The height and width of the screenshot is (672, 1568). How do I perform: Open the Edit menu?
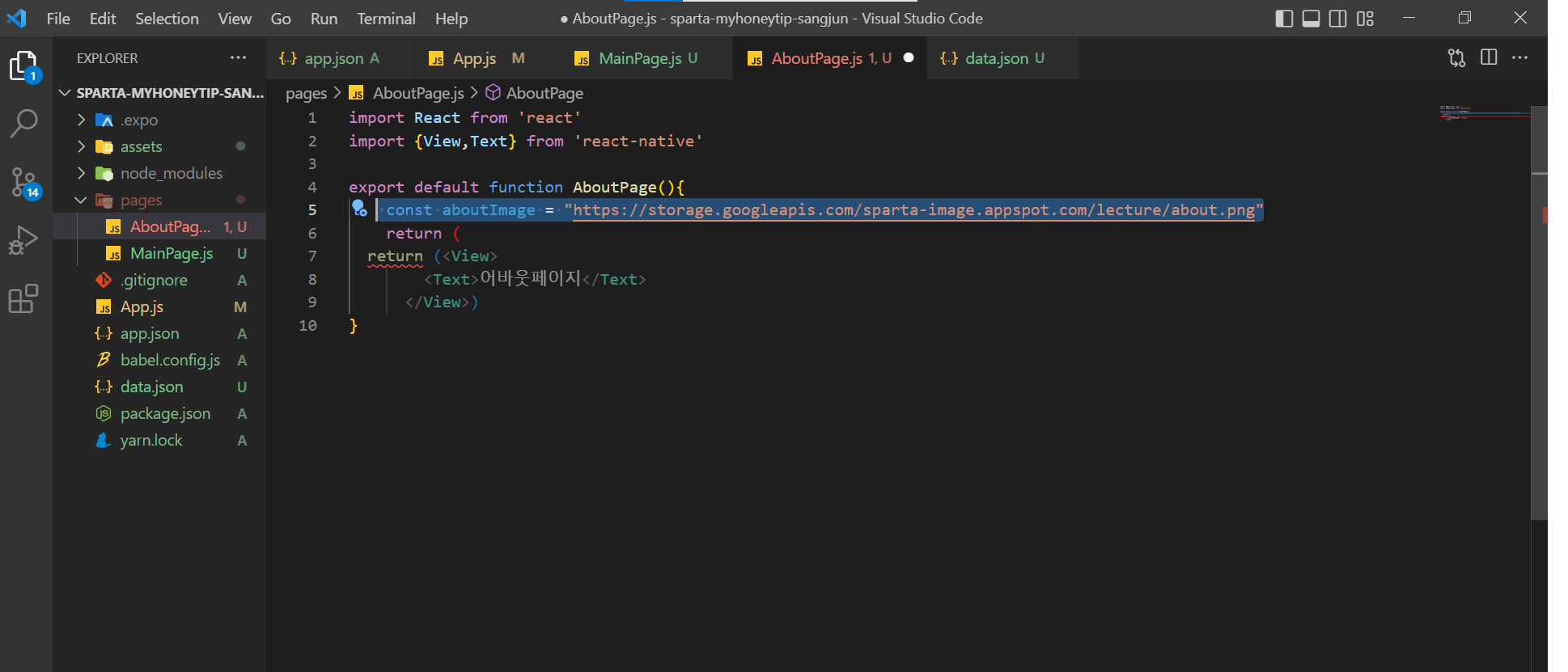[x=103, y=18]
